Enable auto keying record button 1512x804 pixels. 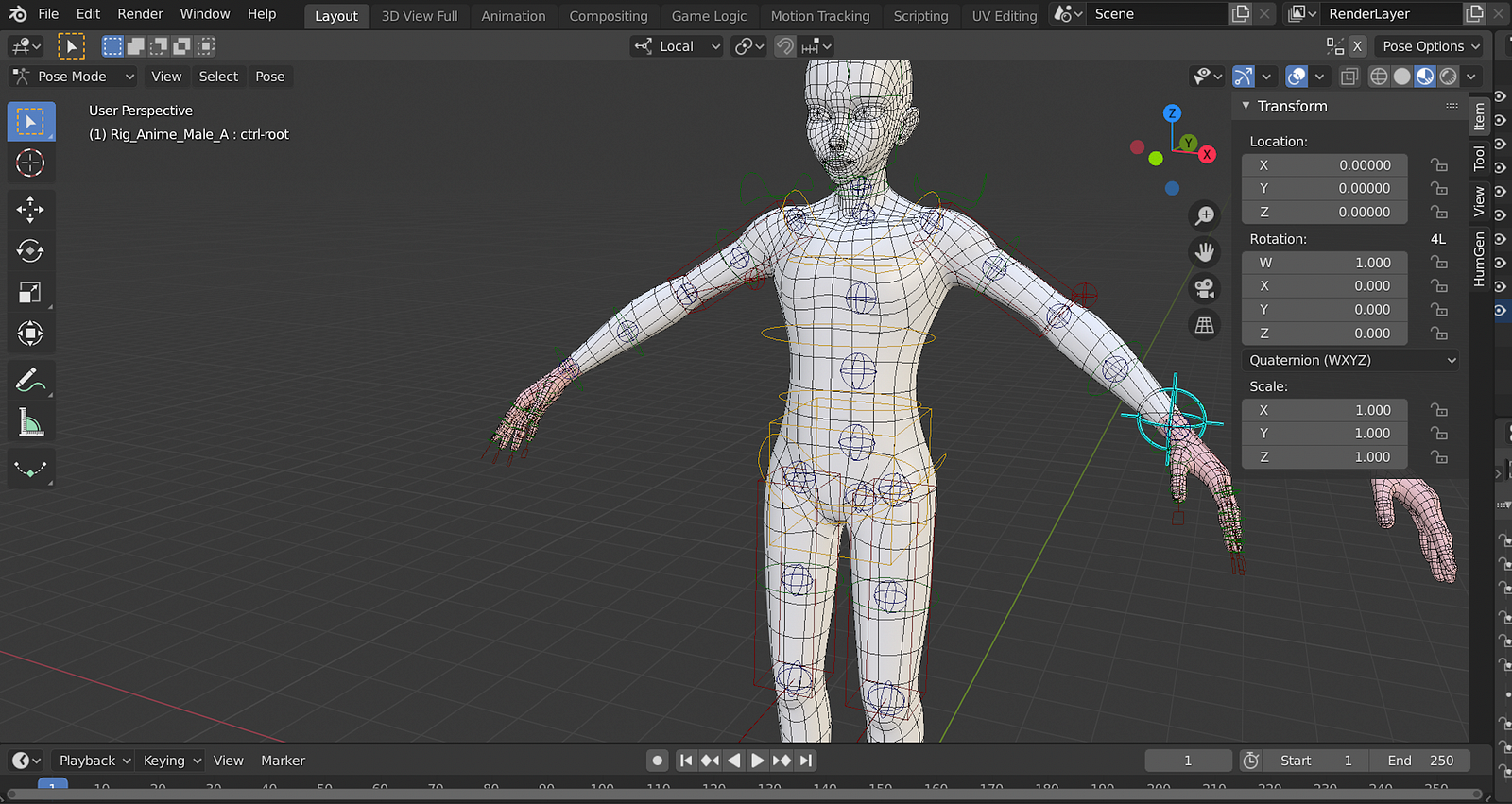658,761
